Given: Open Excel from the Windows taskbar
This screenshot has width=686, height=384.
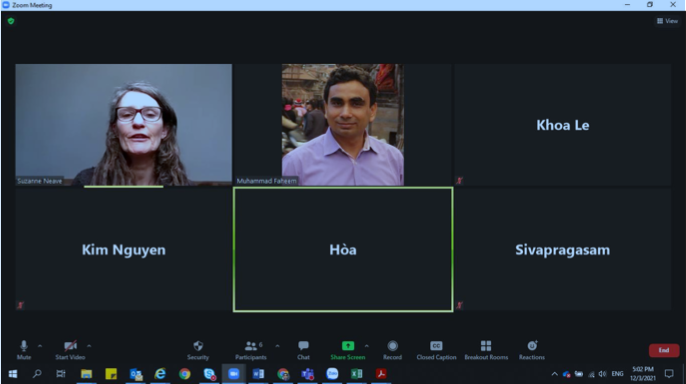Looking at the screenshot, I should pyautogui.click(x=357, y=374).
